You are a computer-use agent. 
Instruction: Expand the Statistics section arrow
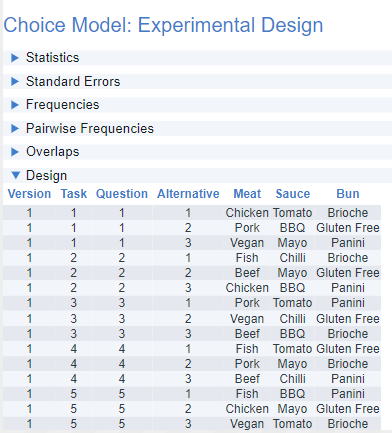15,58
